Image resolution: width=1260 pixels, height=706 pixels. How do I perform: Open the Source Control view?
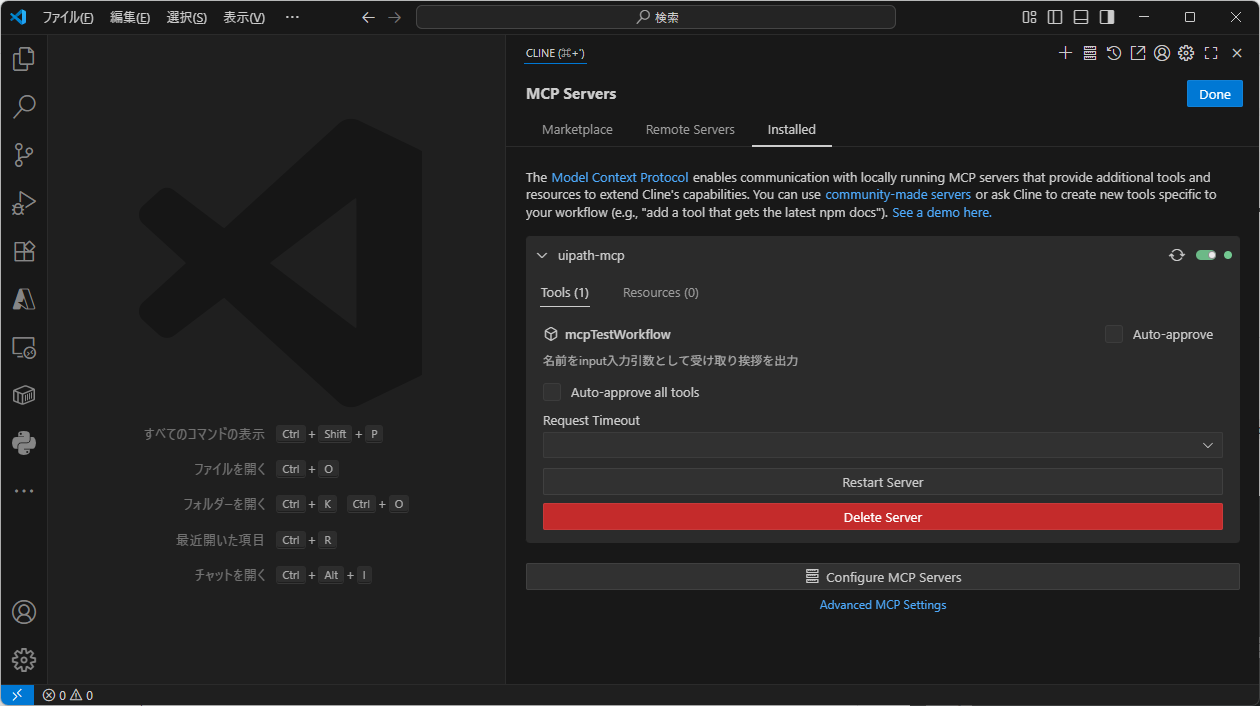(24, 155)
